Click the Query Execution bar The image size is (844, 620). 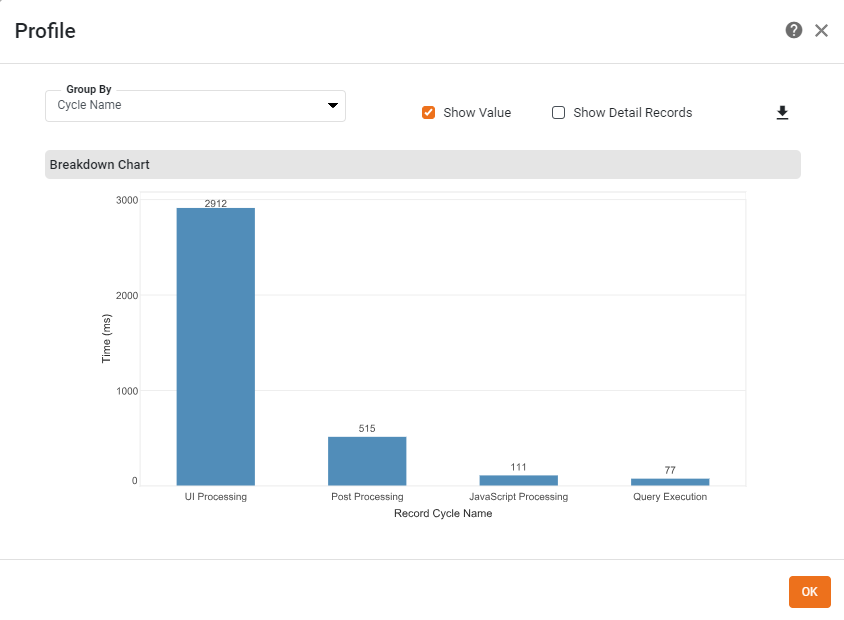(x=669, y=481)
